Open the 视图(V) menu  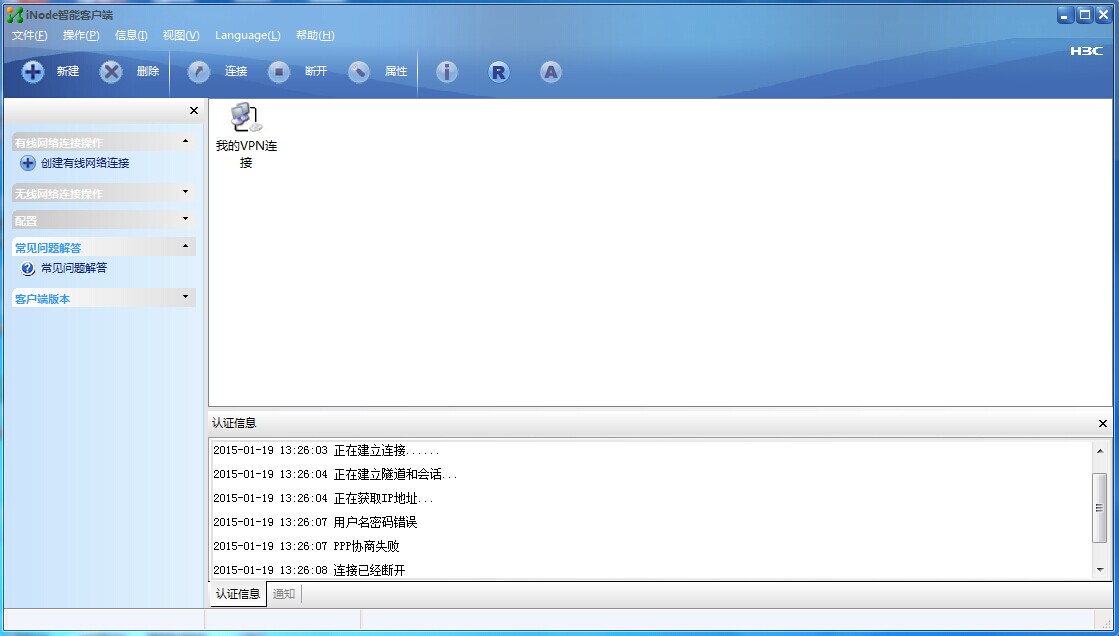tap(181, 35)
